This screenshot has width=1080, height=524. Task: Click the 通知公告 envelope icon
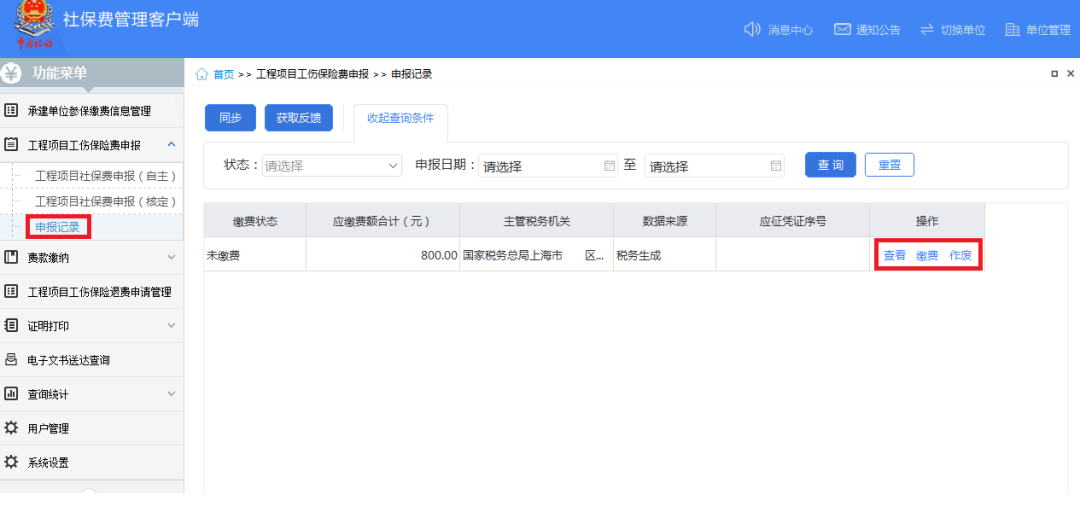[842, 29]
